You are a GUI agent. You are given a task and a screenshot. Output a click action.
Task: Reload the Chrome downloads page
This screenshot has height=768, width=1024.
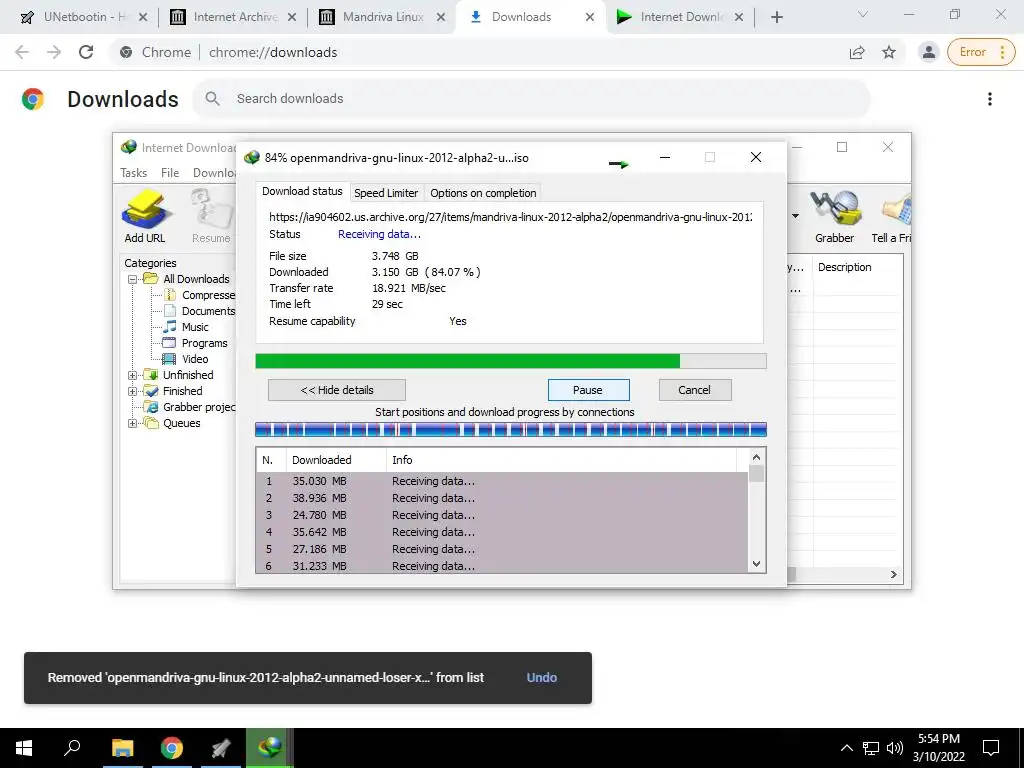[86, 52]
